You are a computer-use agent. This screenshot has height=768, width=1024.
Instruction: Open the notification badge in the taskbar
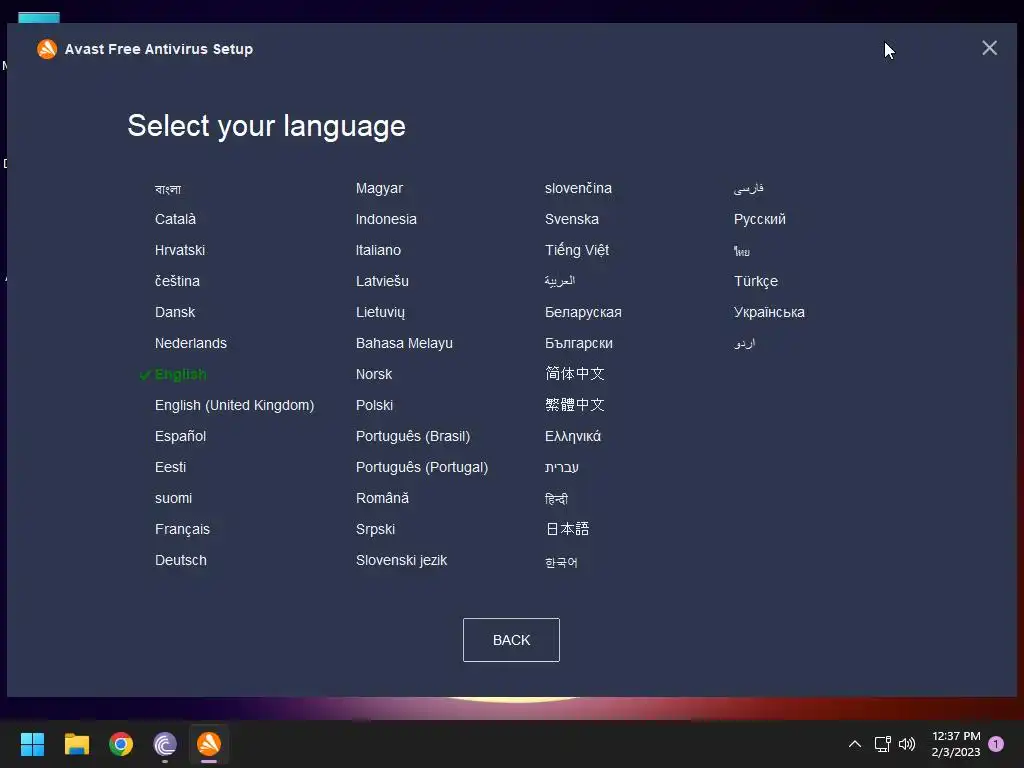pos(996,744)
